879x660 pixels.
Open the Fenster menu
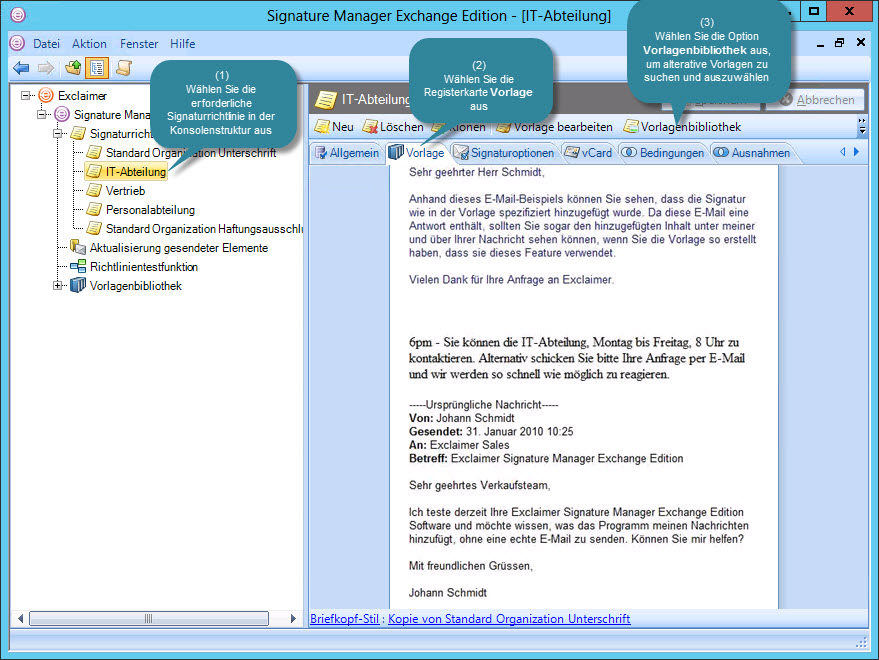(139, 44)
